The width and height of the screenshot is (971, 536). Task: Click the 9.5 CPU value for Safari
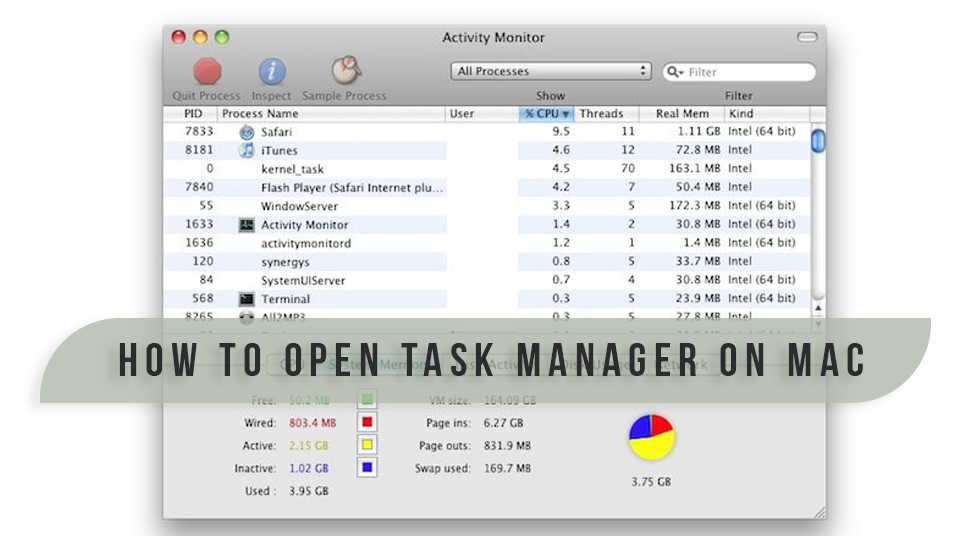[x=561, y=131]
